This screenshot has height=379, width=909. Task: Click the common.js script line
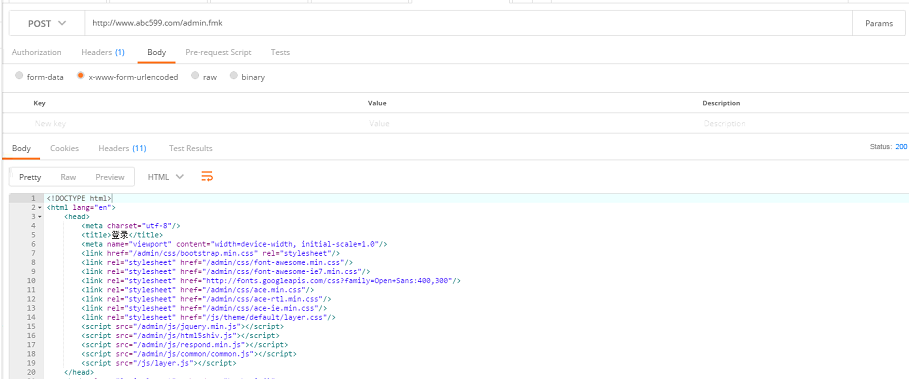pyautogui.click(x=189, y=354)
